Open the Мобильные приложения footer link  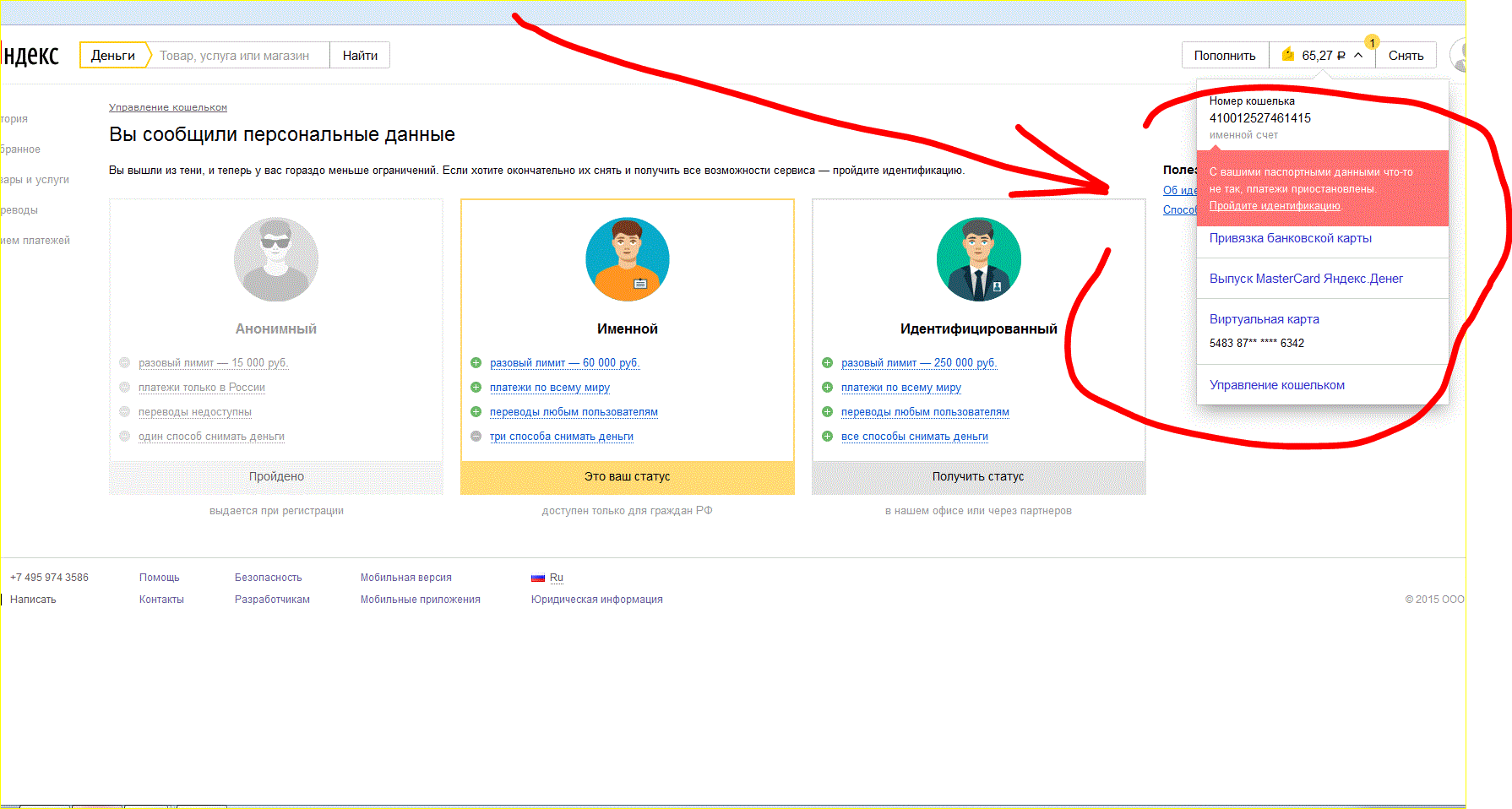[x=420, y=600]
